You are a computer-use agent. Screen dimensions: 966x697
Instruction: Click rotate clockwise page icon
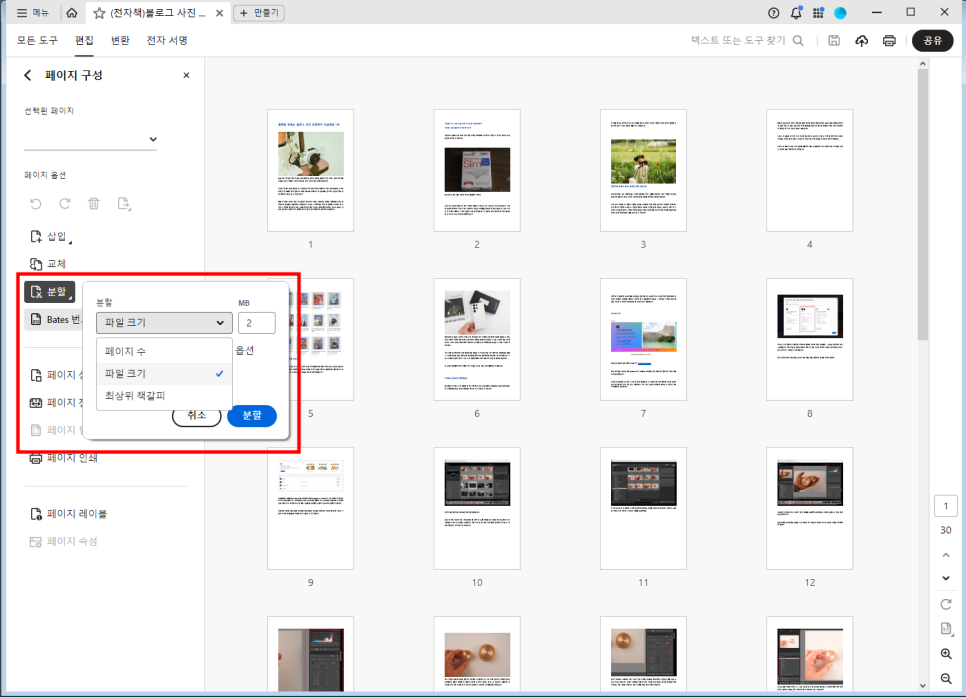click(x=65, y=203)
